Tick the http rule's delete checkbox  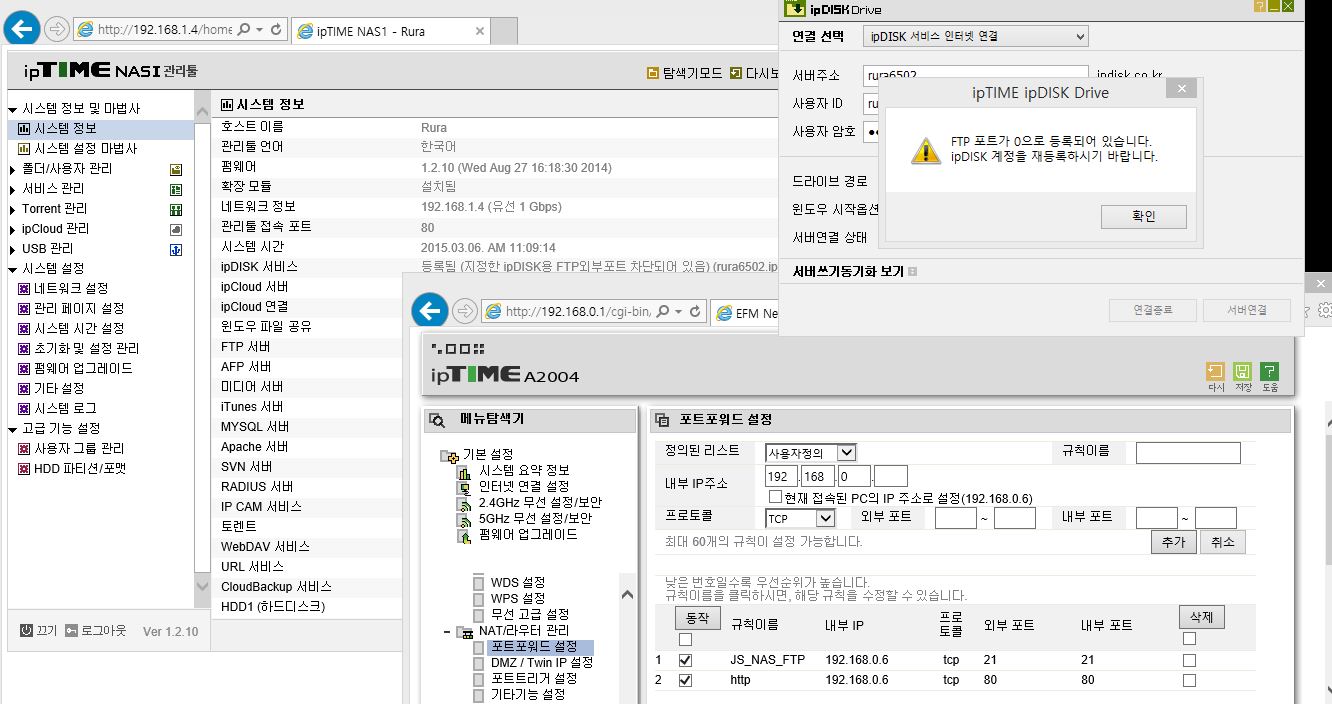point(1189,680)
